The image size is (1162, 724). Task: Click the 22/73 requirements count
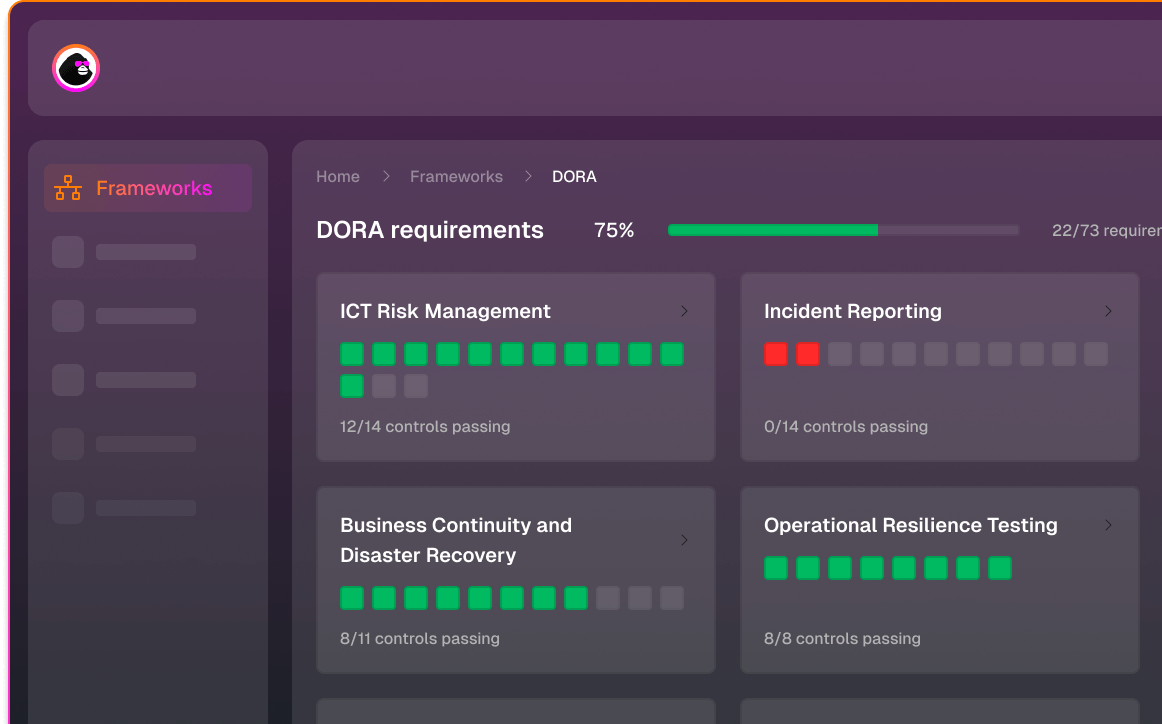pyautogui.click(x=1106, y=230)
